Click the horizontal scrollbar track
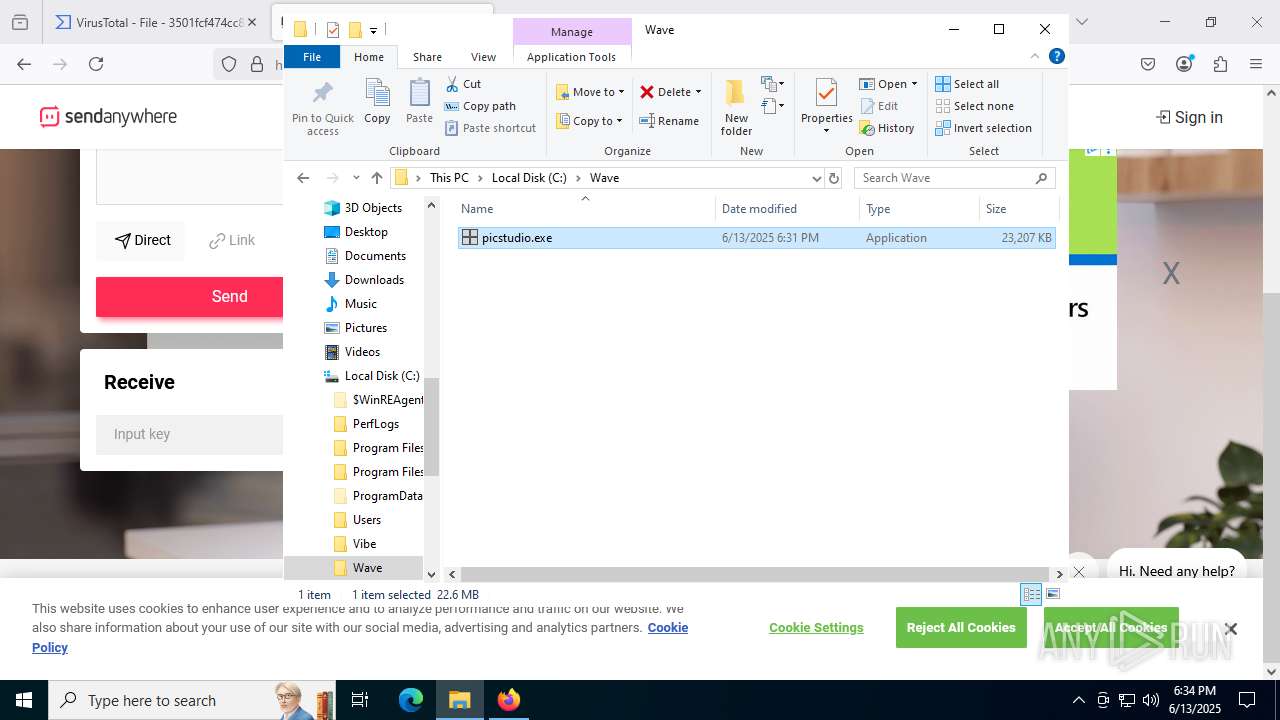Viewport: 1280px width, 720px height. coord(756,574)
